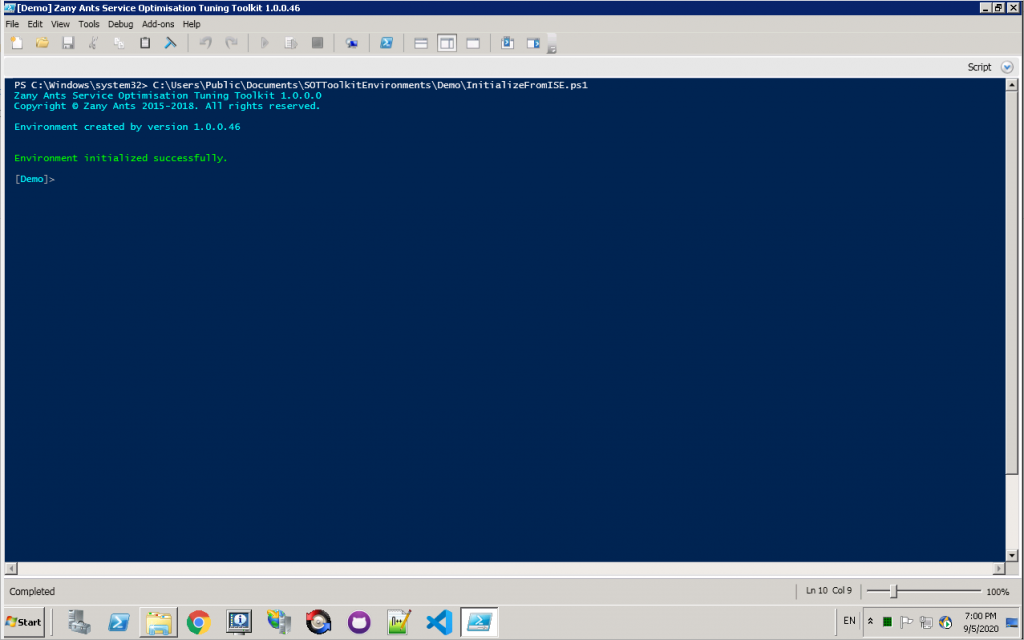Image resolution: width=1024 pixels, height=640 pixels.
Task: Open chart notepad app in taskbar
Action: 398,622
